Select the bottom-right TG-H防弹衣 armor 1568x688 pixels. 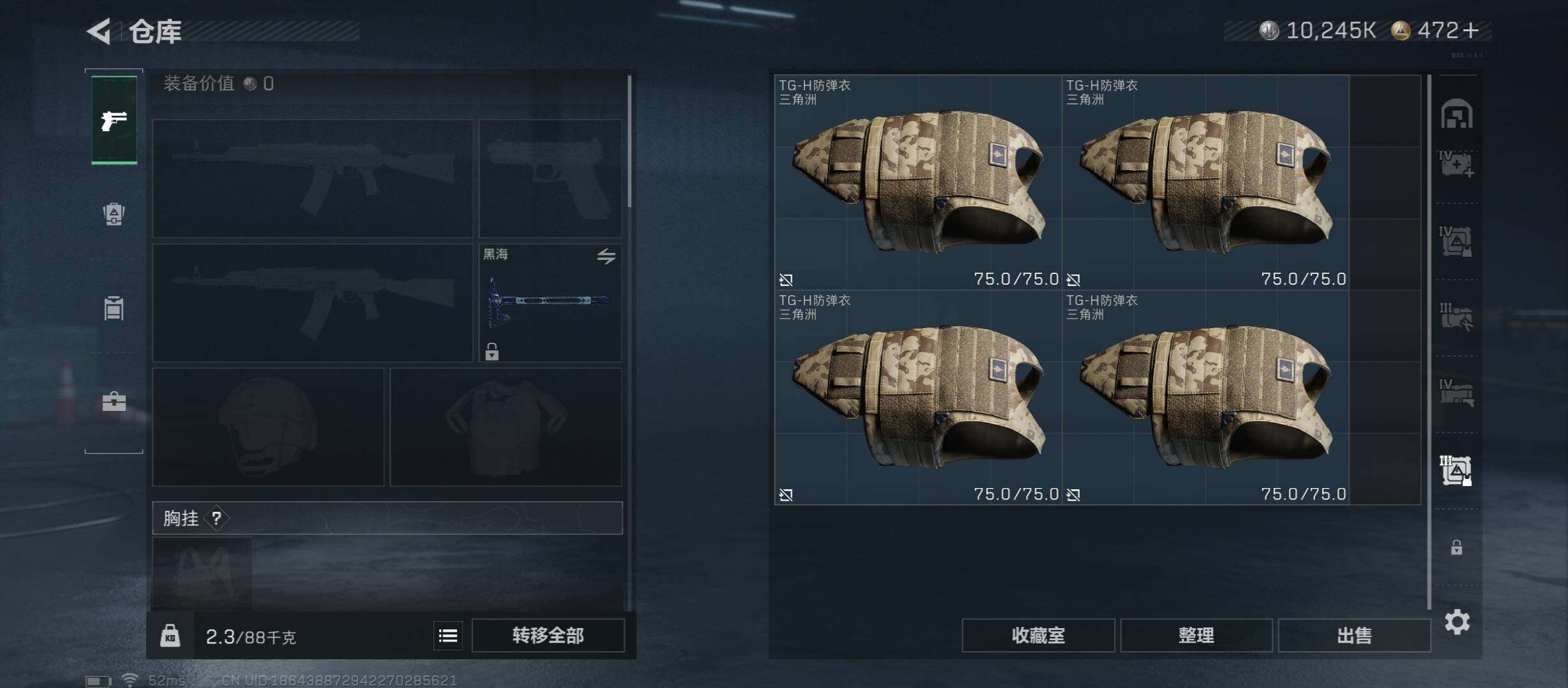[x=1205, y=398]
